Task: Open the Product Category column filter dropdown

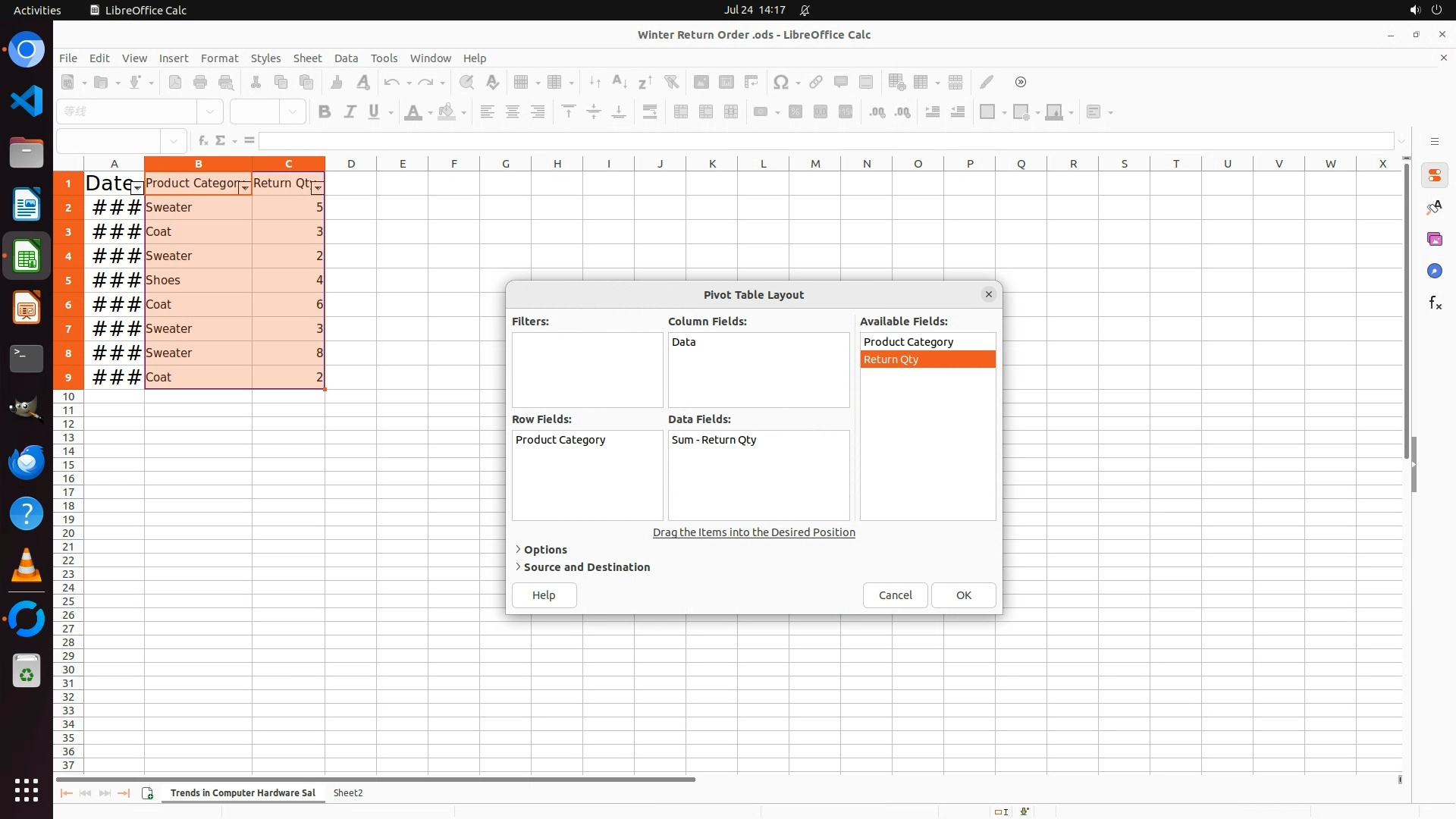Action: (244, 187)
